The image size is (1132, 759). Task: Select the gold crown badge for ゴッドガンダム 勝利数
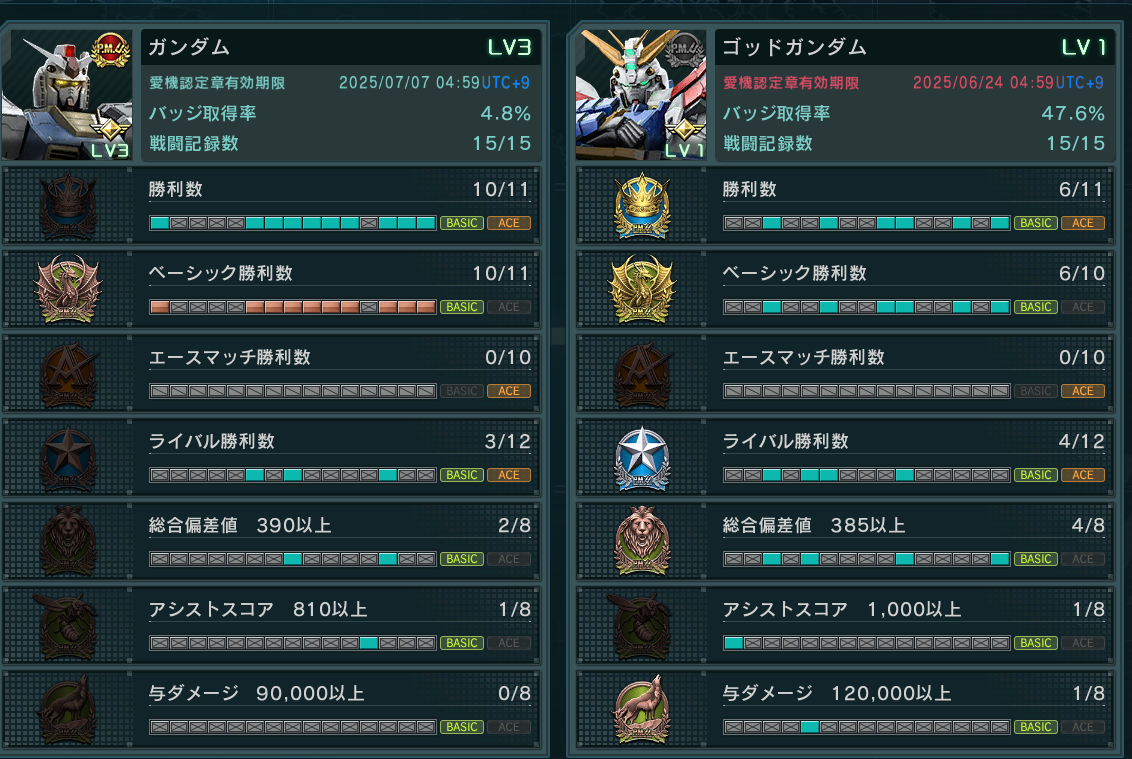(x=642, y=207)
